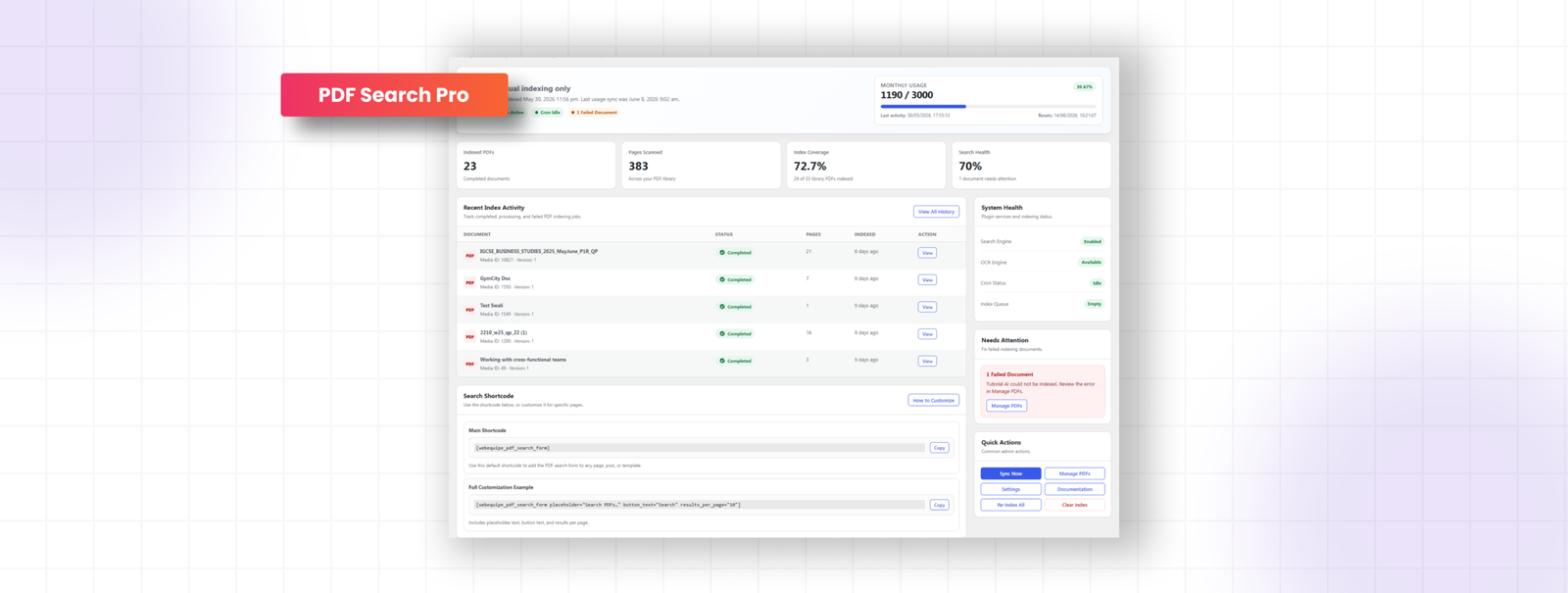Copy the full customization example shortcode
The width and height of the screenshot is (1568, 593).
(939, 505)
